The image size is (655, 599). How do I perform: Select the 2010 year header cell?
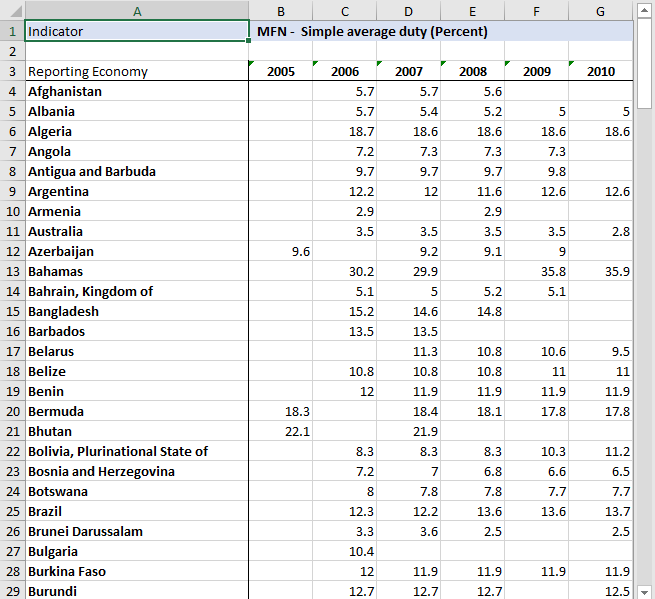tap(600, 71)
